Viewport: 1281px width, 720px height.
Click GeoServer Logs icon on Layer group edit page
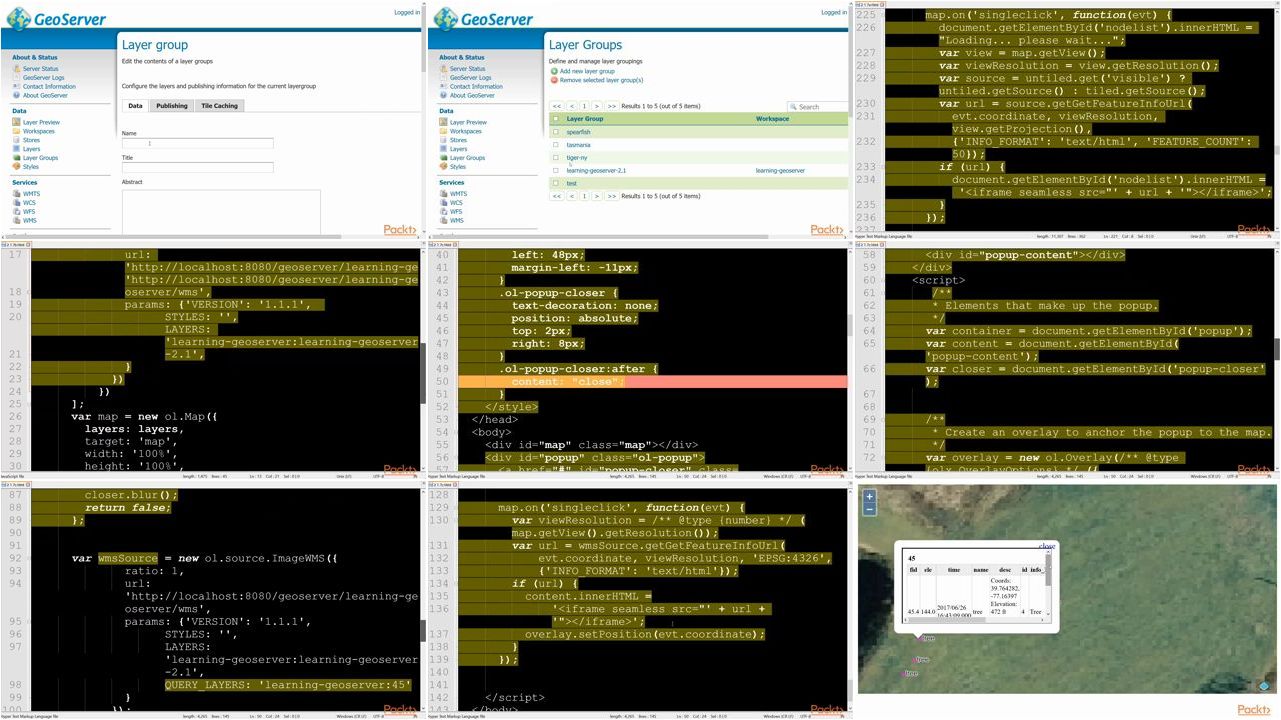click(16, 78)
